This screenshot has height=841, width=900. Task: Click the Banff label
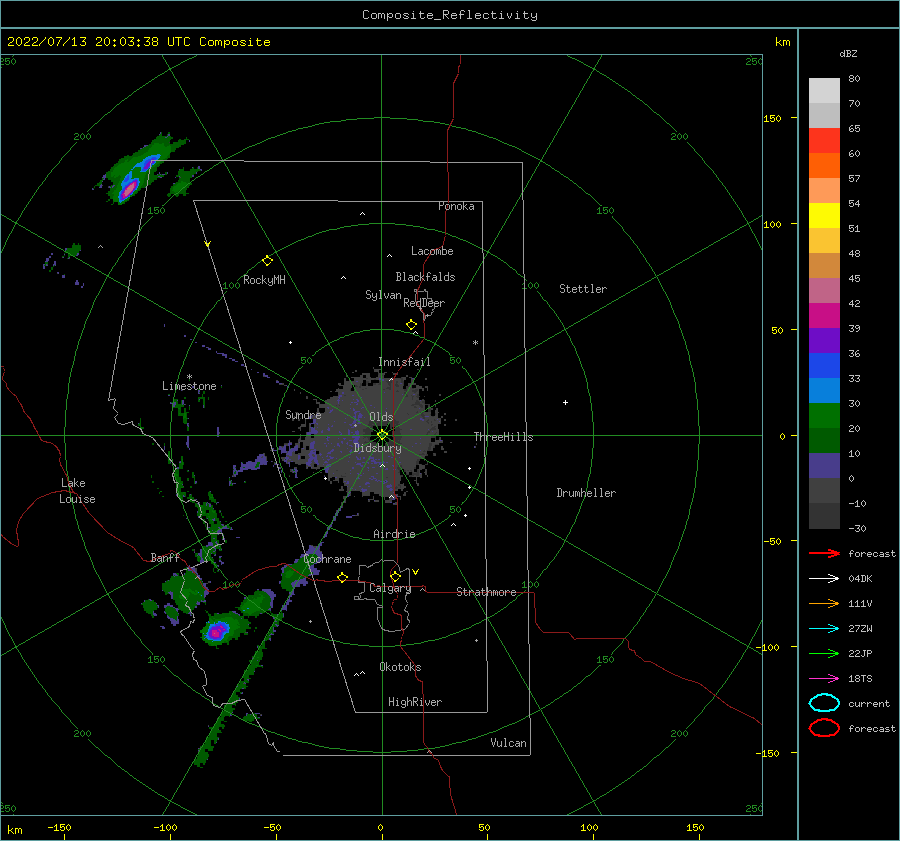(x=165, y=557)
